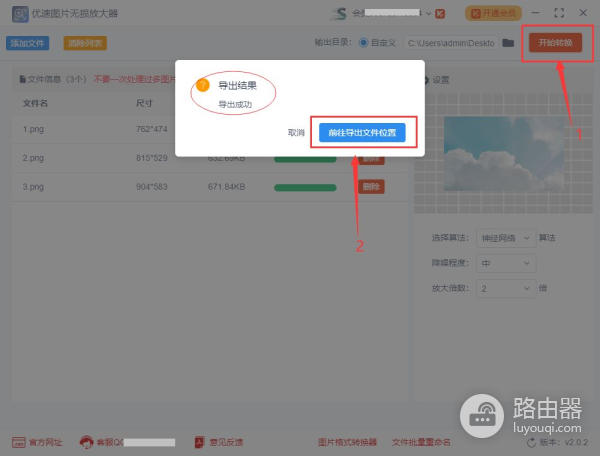Click the red badge icon next to account
This screenshot has height=456, width=600.
[x=440, y=14]
